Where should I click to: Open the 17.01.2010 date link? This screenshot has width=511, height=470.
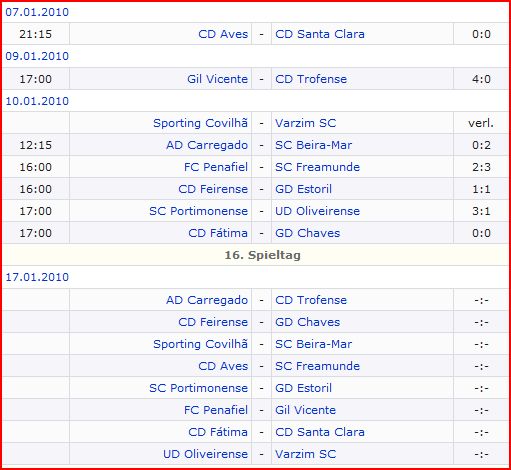click(37, 277)
